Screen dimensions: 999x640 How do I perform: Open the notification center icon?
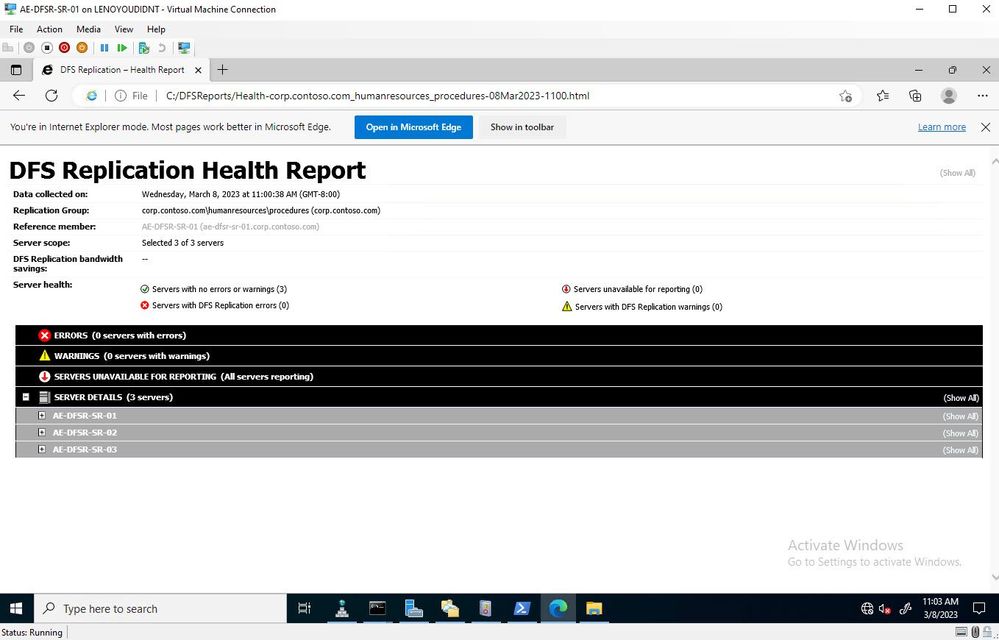tap(979, 609)
